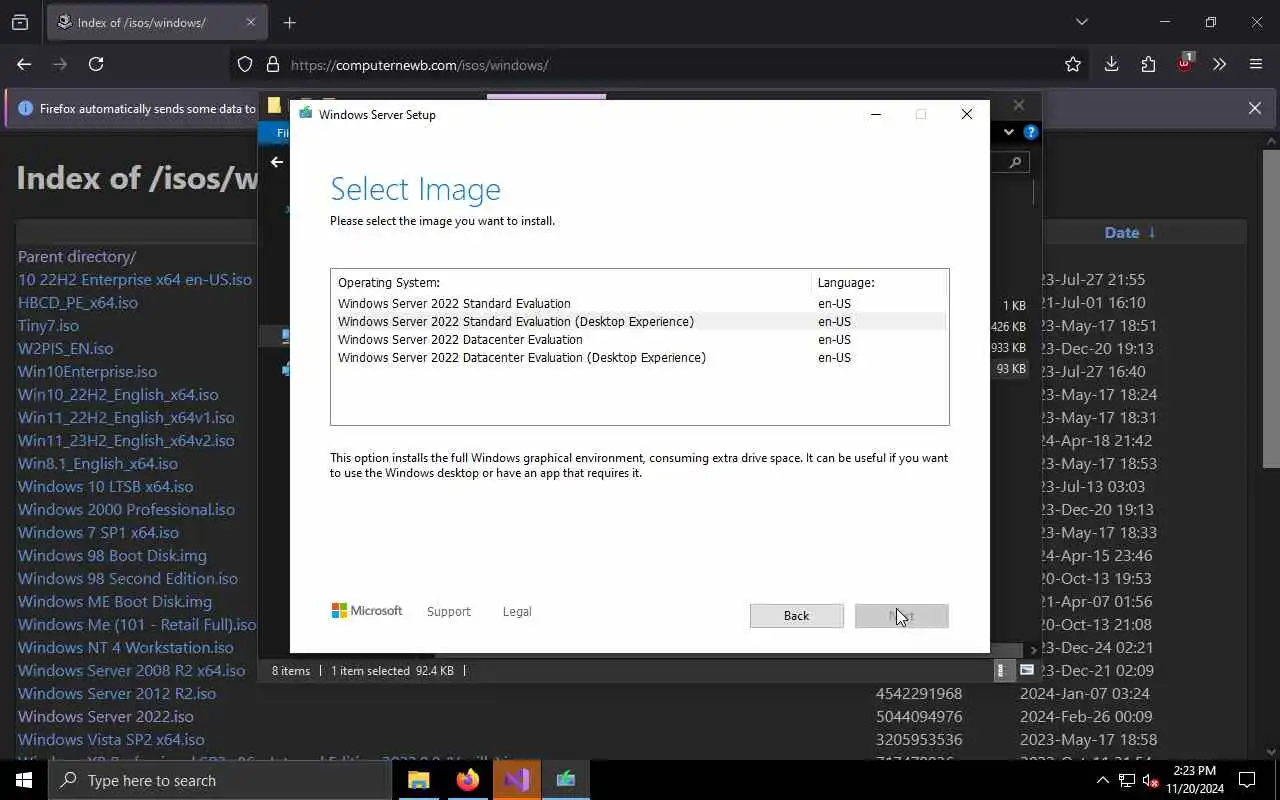The width and height of the screenshot is (1280, 800).
Task: Open the Firefox extensions puzzle icon
Action: tap(1148, 64)
